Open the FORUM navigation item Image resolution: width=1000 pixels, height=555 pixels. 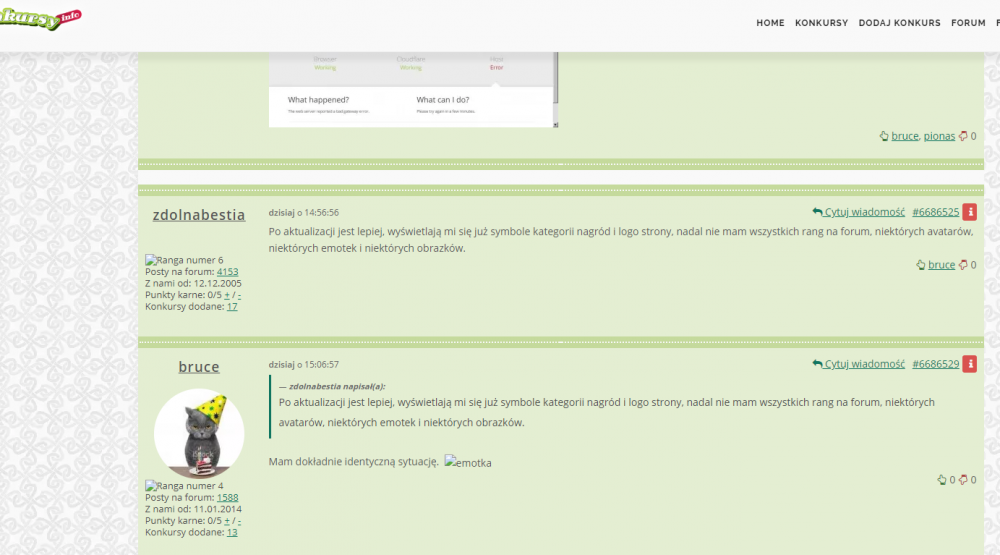(x=968, y=23)
